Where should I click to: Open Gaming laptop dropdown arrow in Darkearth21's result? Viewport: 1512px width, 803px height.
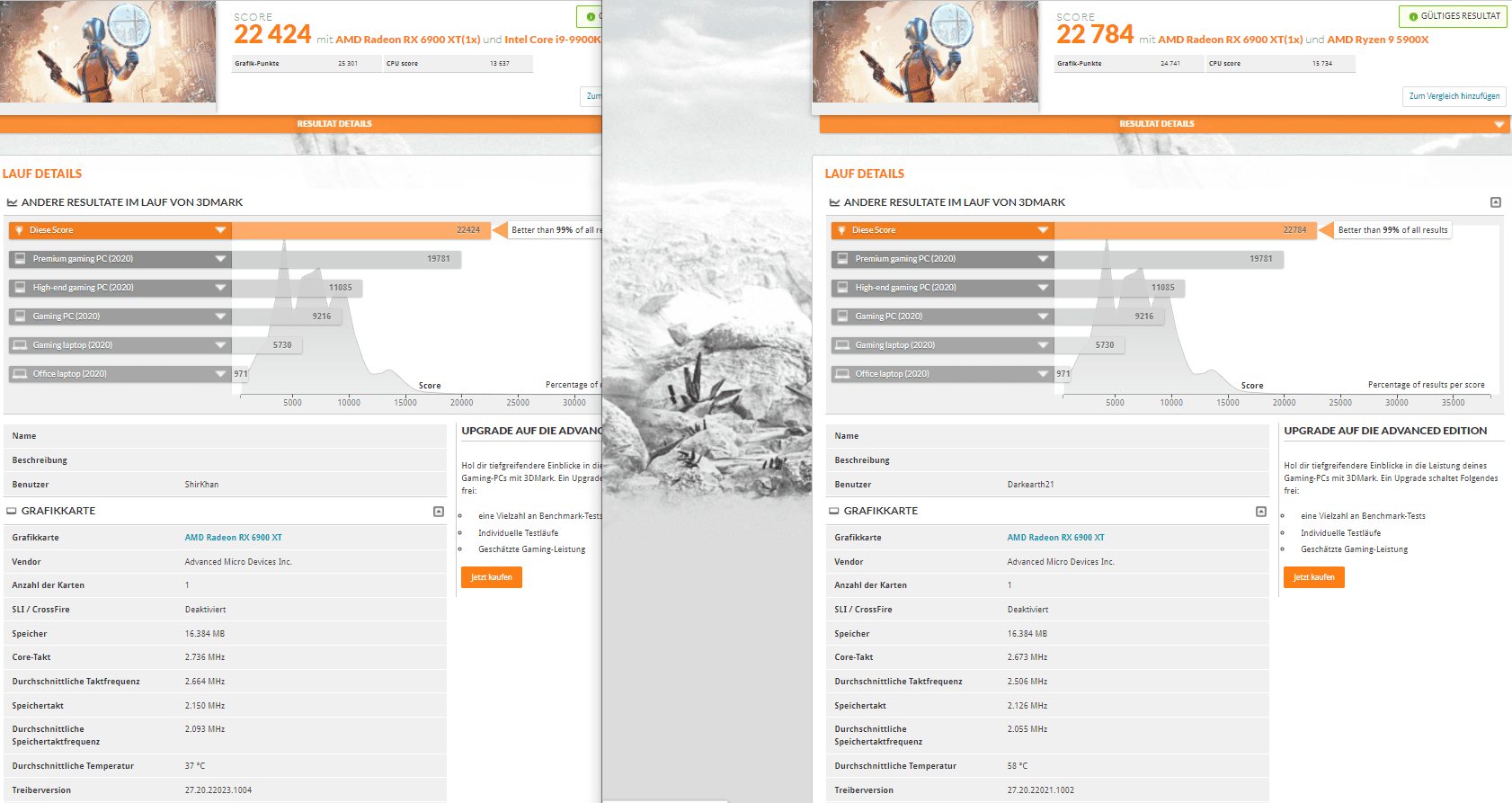tap(1043, 345)
